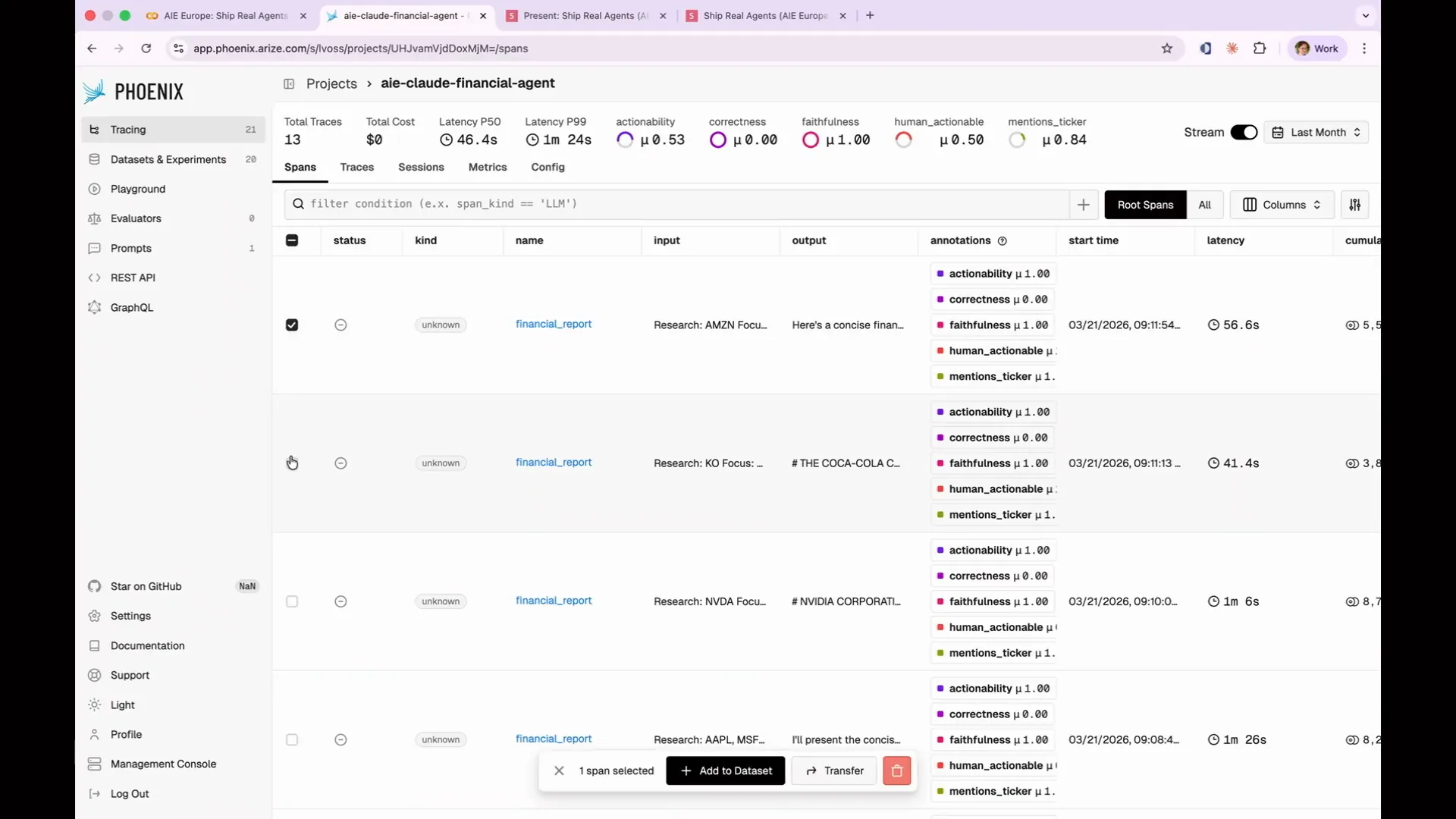Open the Profile page
1456x819 pixels.
[x=173, y=734]
